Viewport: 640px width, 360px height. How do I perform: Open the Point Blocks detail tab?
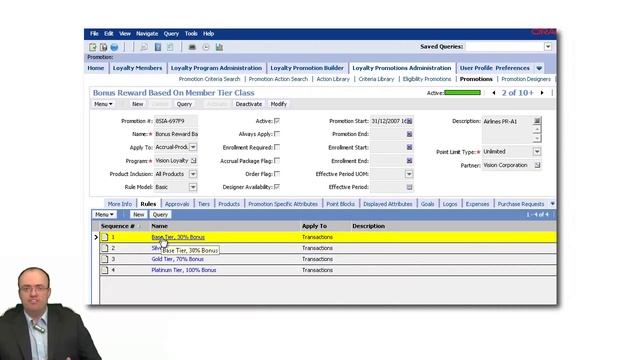340,204
